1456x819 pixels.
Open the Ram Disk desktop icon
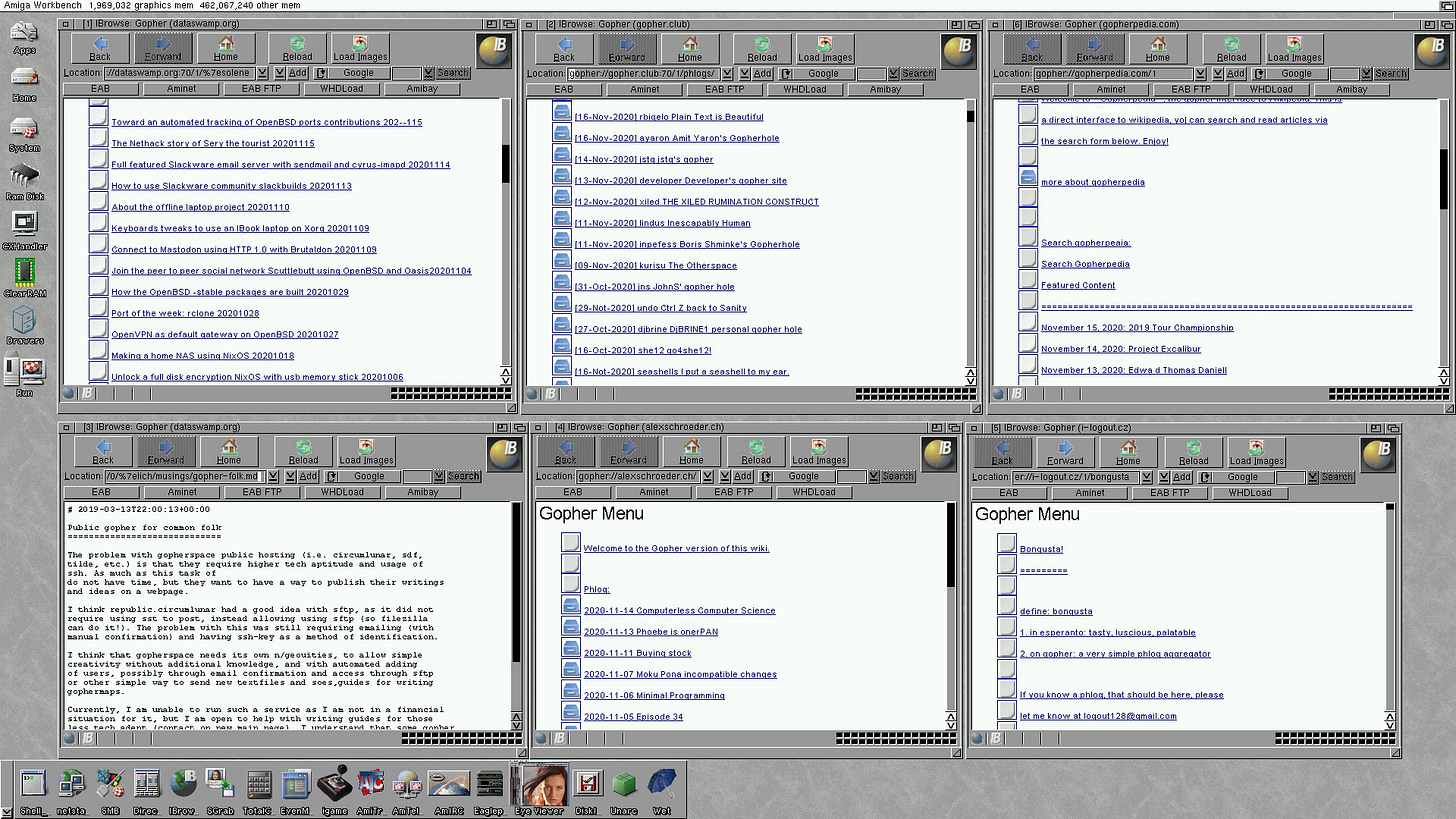(x=24, y=182)
